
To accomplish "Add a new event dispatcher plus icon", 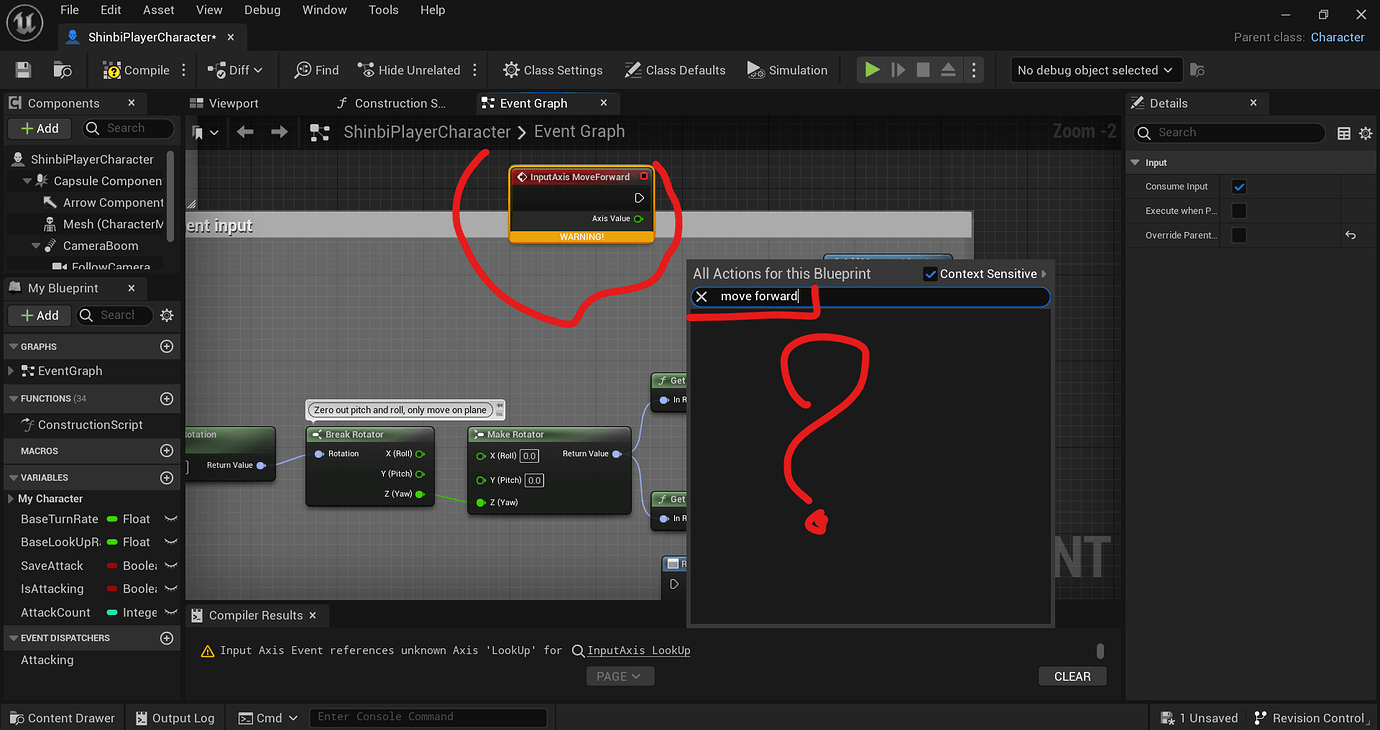I will [x=167, y=638].
